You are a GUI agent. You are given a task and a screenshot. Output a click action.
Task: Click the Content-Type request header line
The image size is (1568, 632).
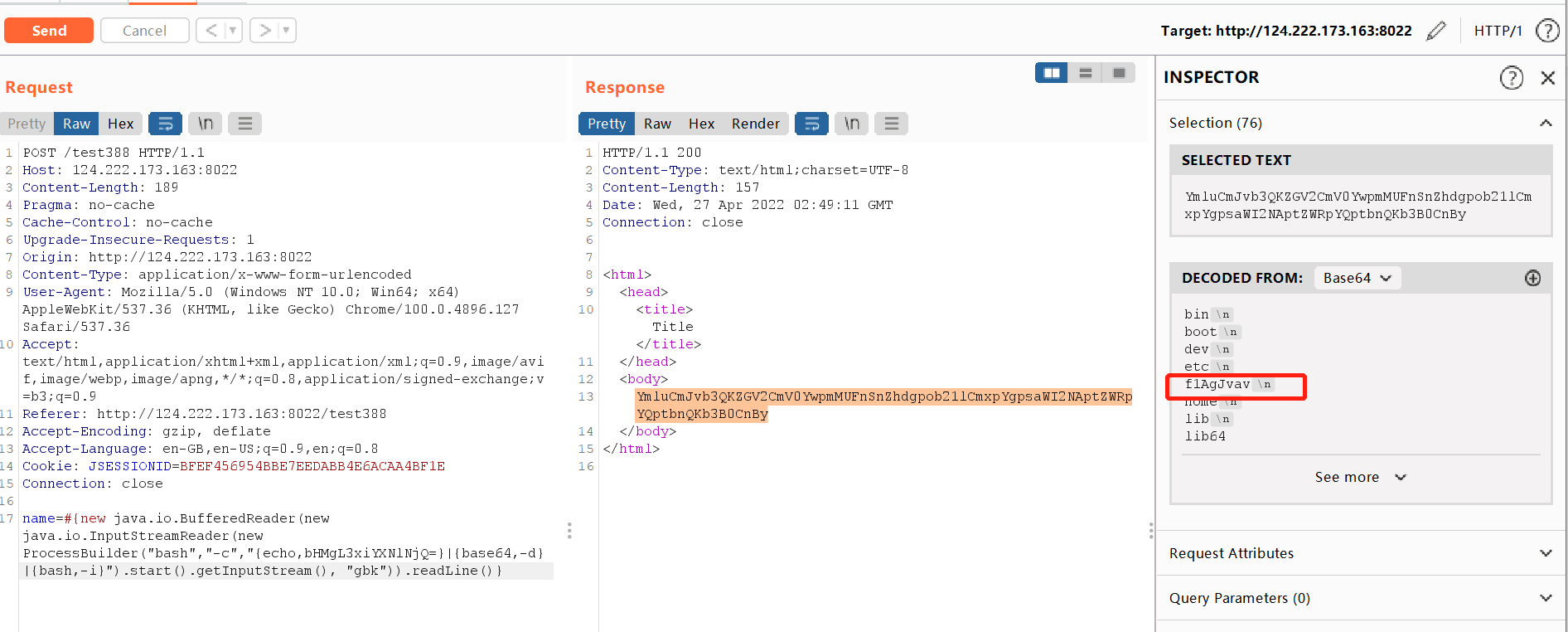pos(217,275)
